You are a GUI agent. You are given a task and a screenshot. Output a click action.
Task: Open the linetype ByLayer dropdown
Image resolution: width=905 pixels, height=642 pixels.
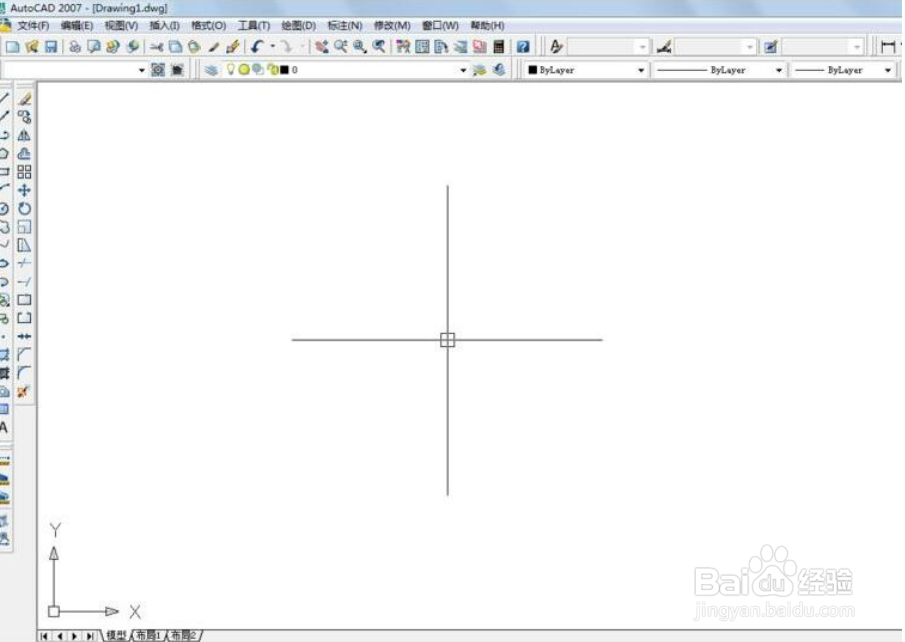[x=779, y=69]
